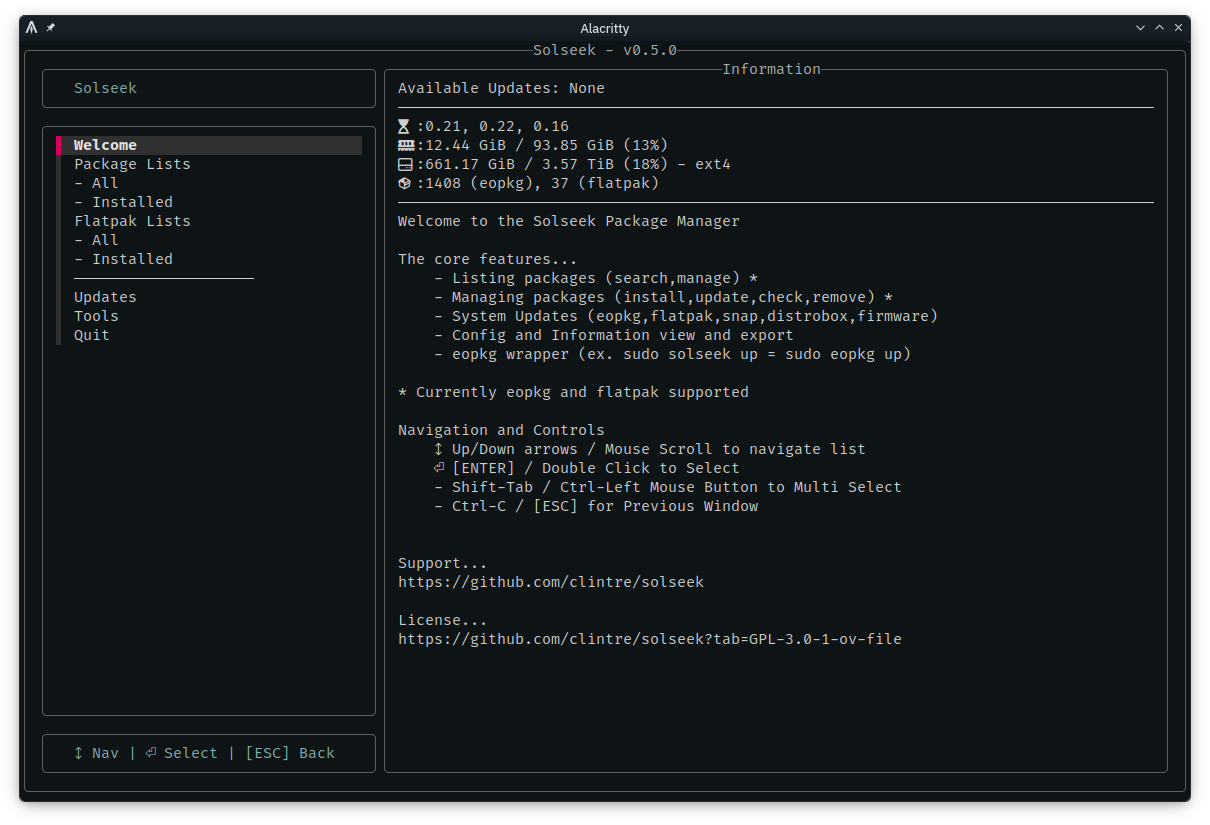Click the Select enter icon in footer
This screenshot has width=1210, height=825.
(x=151, y=753)
